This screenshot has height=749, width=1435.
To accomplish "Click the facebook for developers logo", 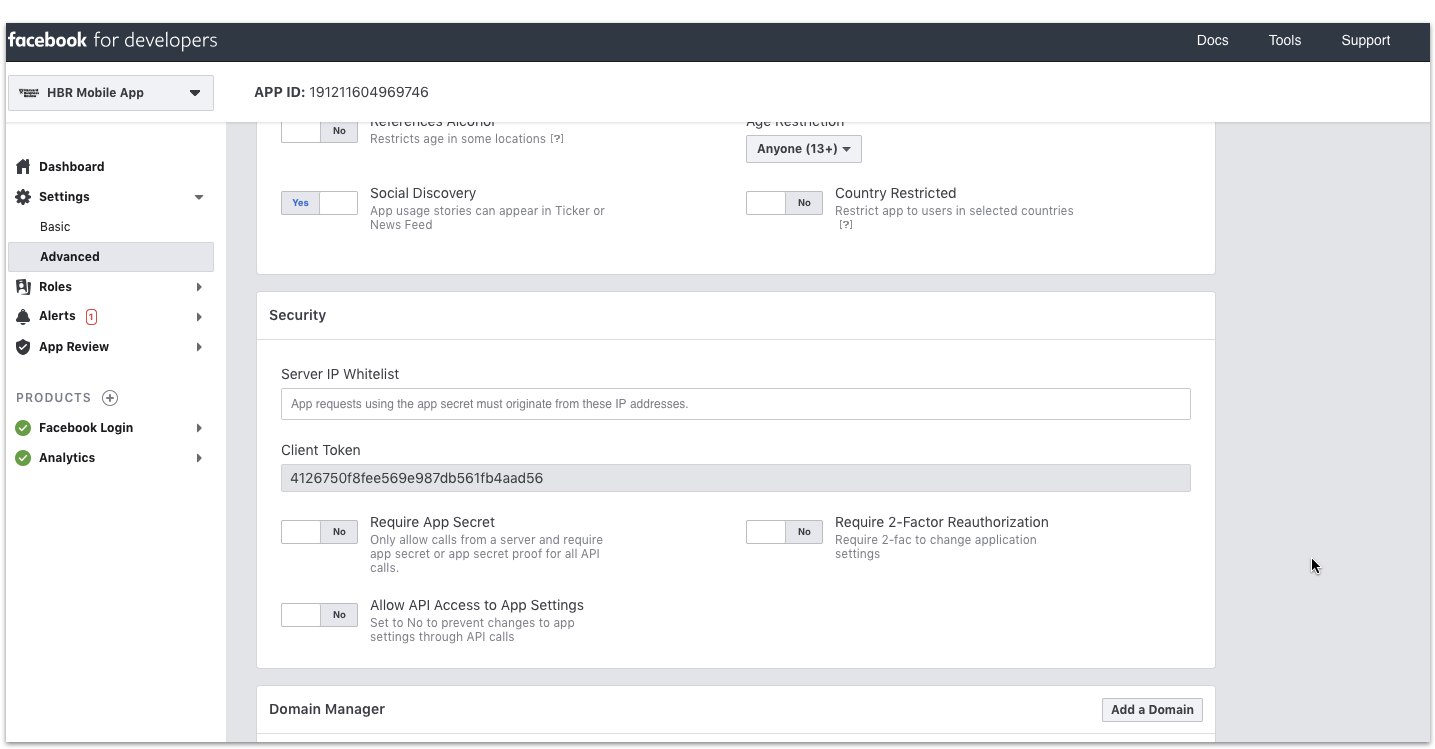I will (112, 41).
